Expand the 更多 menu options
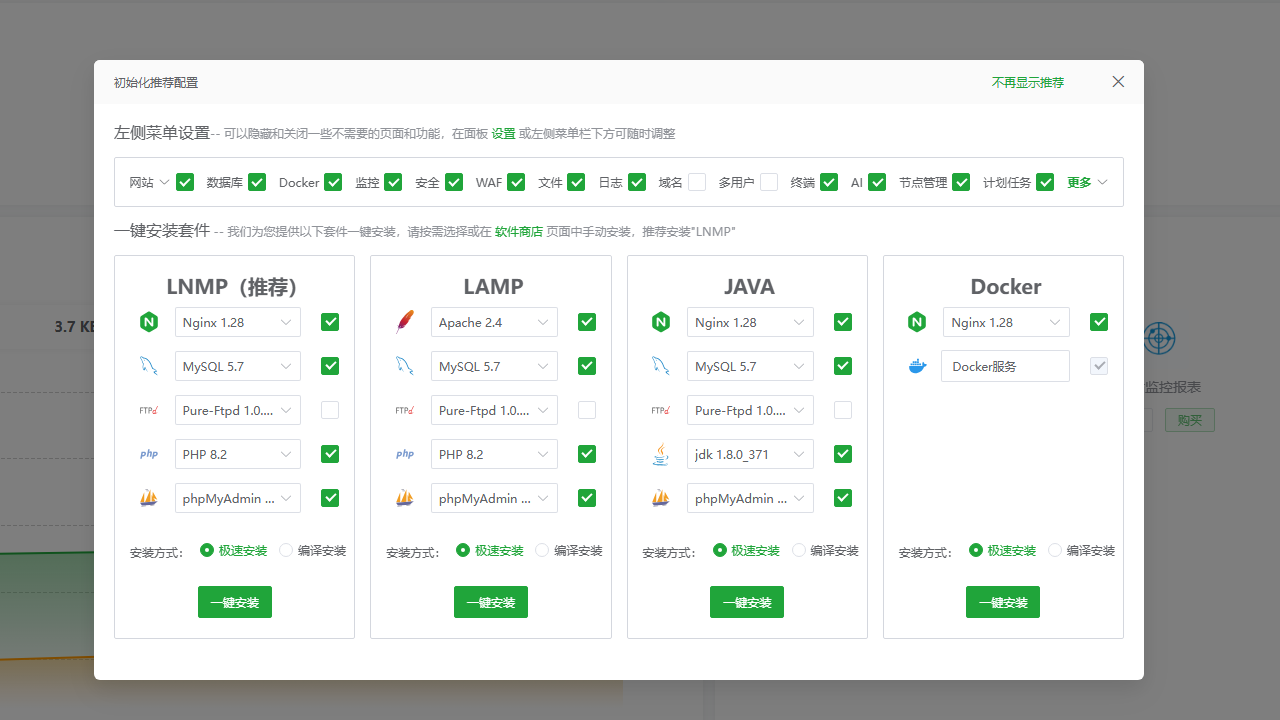 click(1087, 182)
